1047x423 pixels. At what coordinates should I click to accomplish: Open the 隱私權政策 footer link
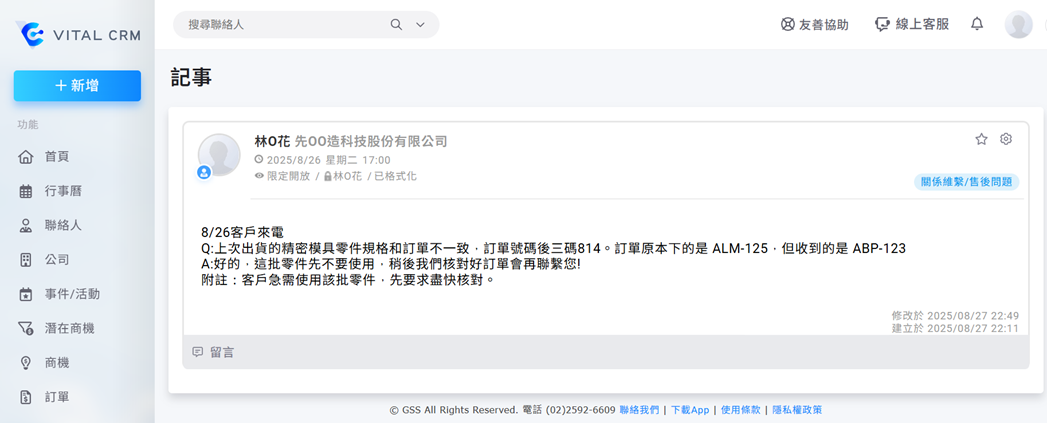(x=797, y=410)
